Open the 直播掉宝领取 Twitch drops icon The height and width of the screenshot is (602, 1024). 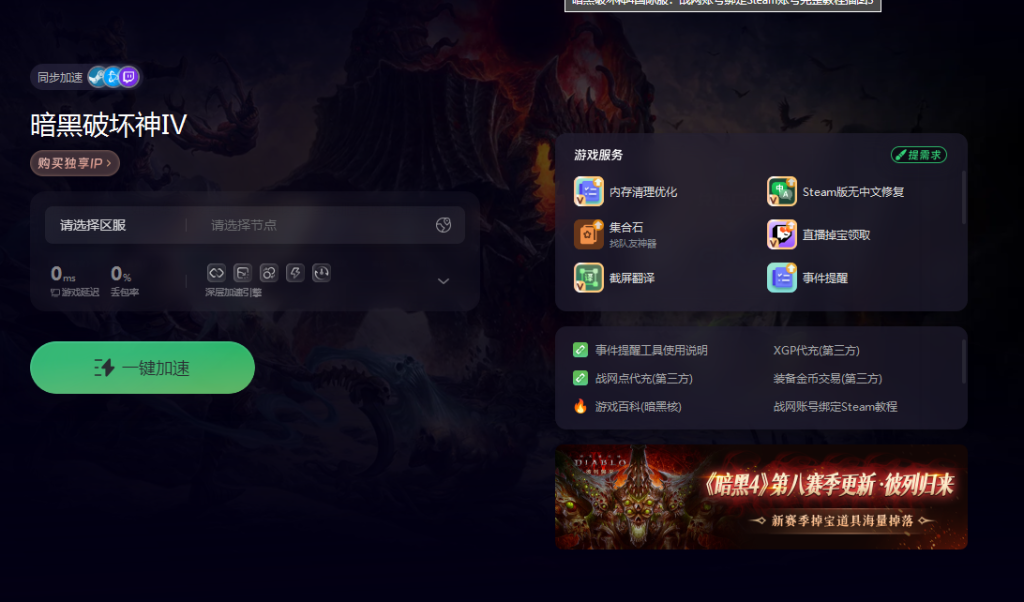(x=782, y=234)
